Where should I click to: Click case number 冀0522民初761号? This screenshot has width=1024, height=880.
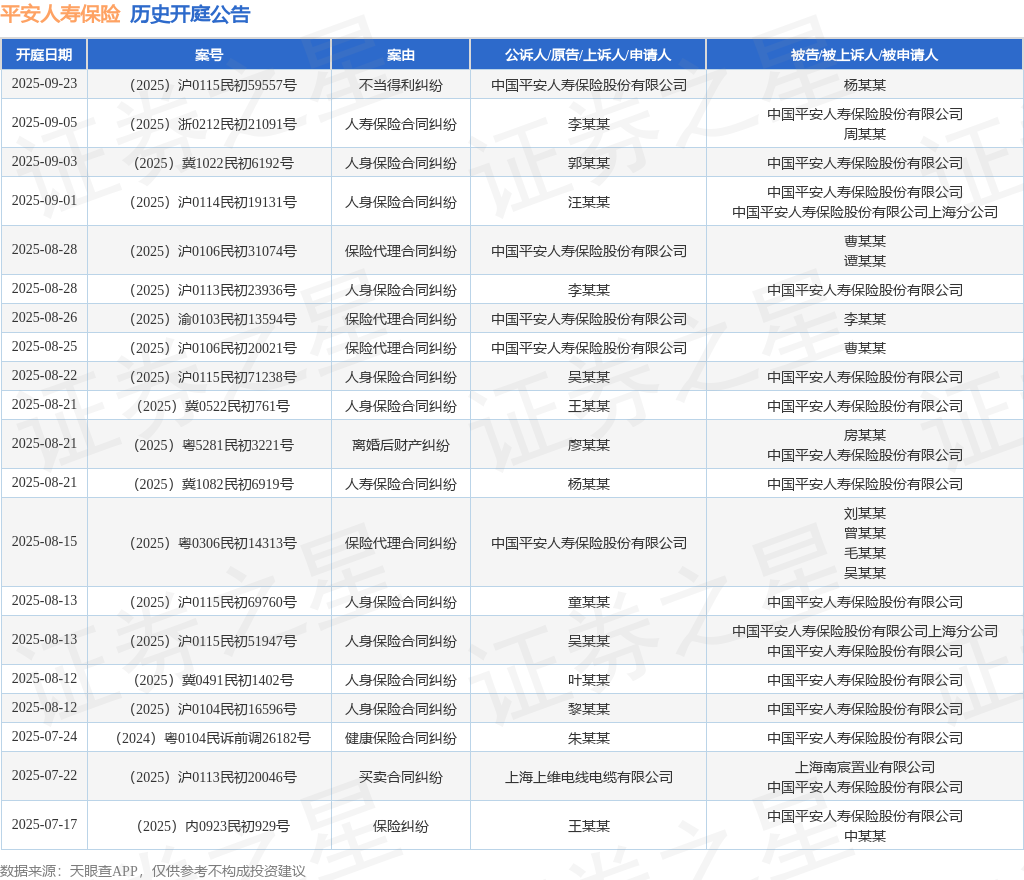tap(213, 407)
